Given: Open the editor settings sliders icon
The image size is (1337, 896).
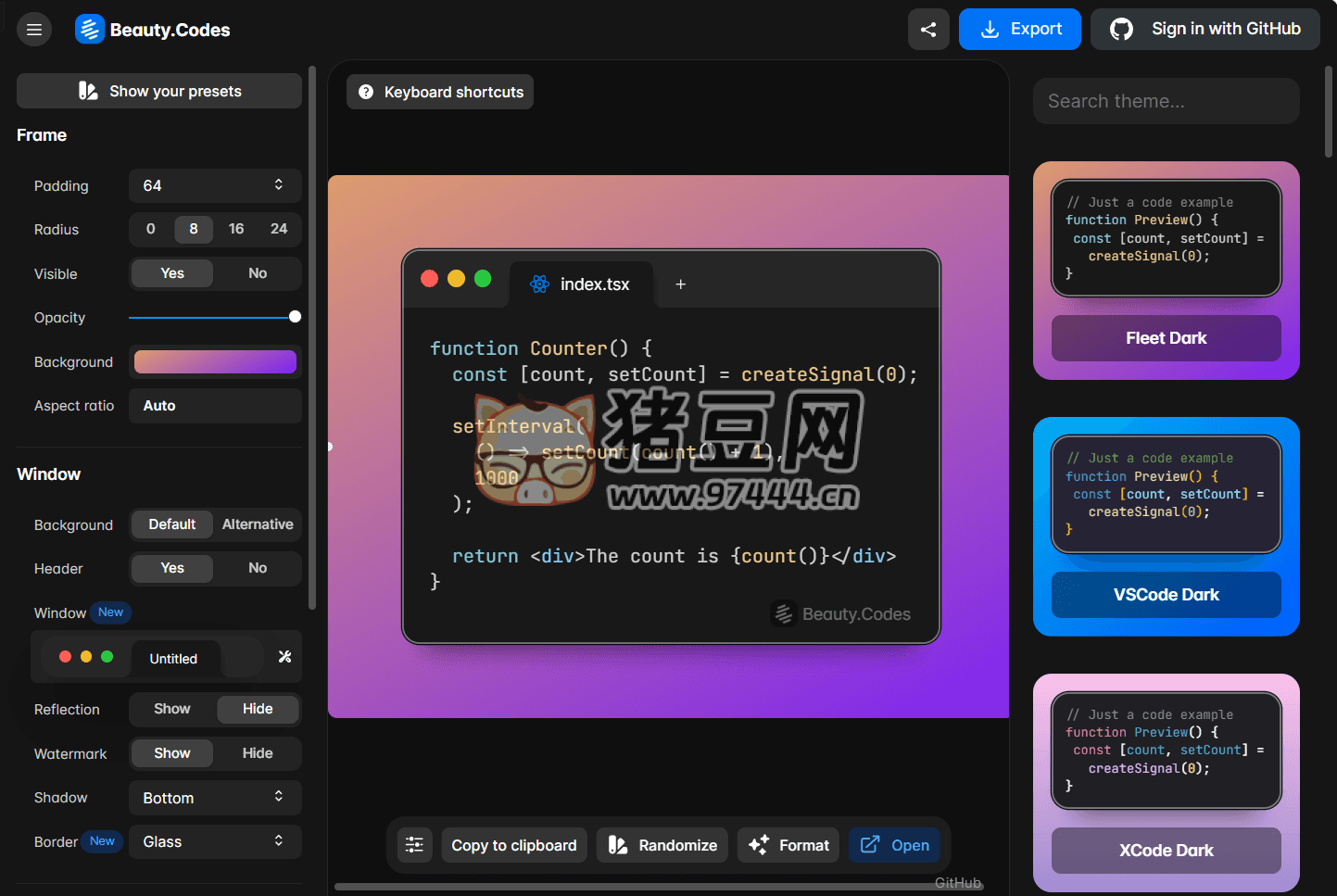Looking at the screenshot, I should tap(414, 845).
